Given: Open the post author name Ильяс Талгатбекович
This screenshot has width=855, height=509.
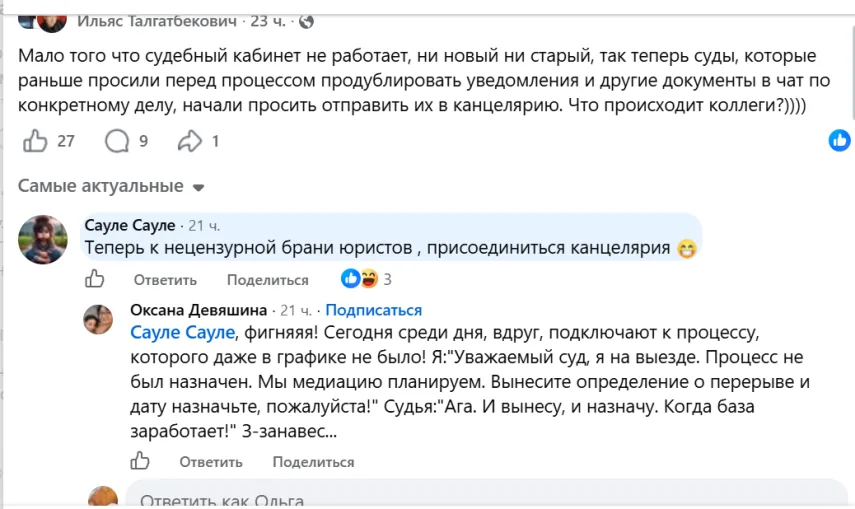Looking at the screenshot, I should [156, 21].
